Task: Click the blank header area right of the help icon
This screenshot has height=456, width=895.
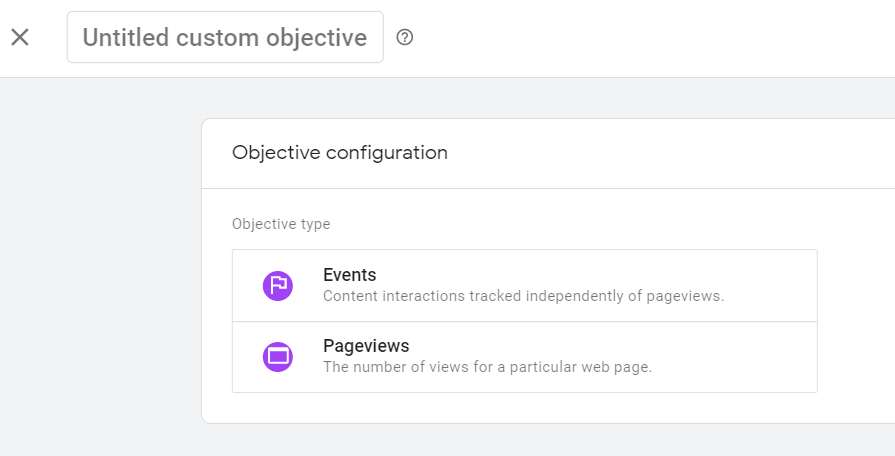Action: point(650,38)
